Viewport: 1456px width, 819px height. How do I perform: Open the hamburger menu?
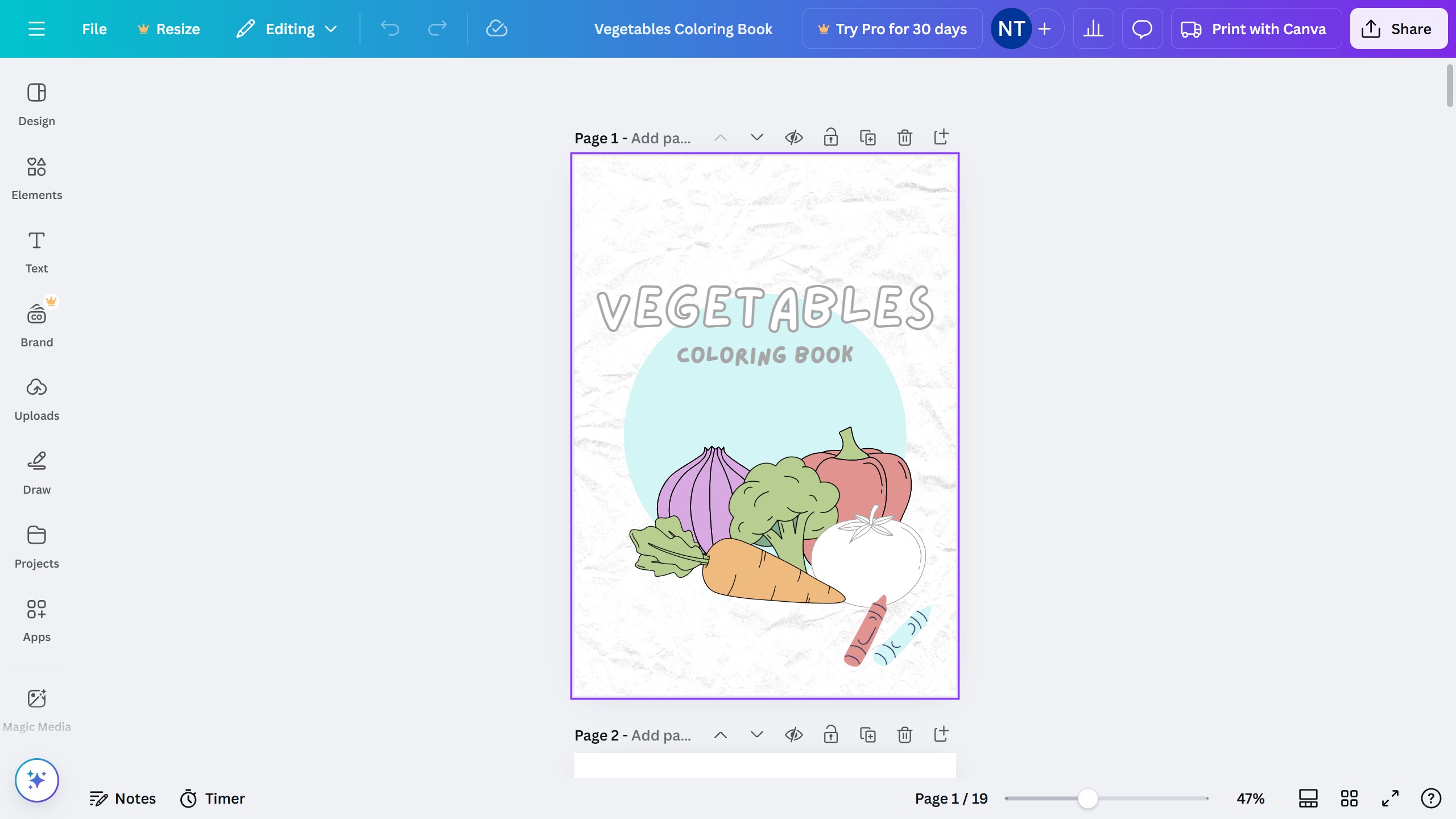point(36,28)
